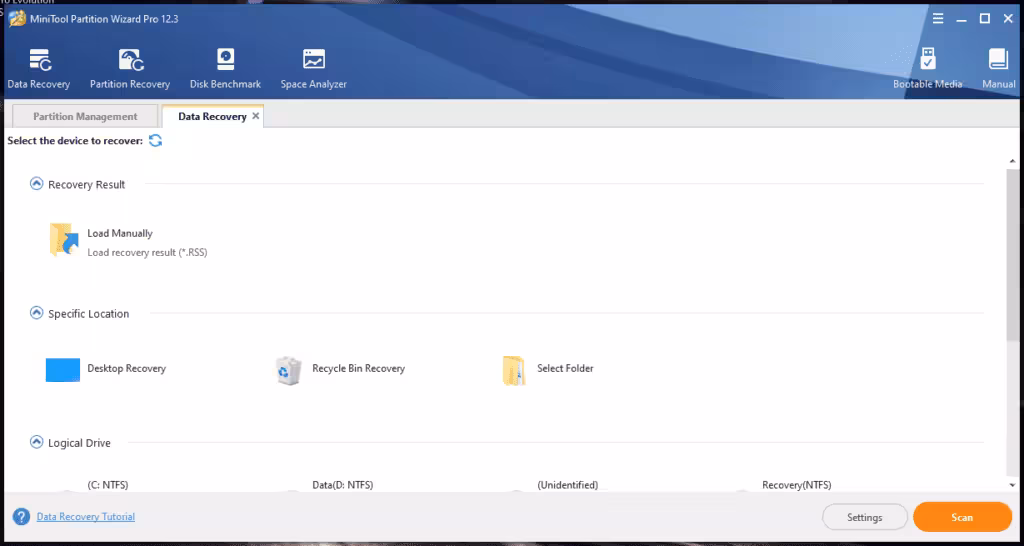This screenshot has height=546, width=1024.
Task: Open the Settings button
Action: [x=865, y=517]
